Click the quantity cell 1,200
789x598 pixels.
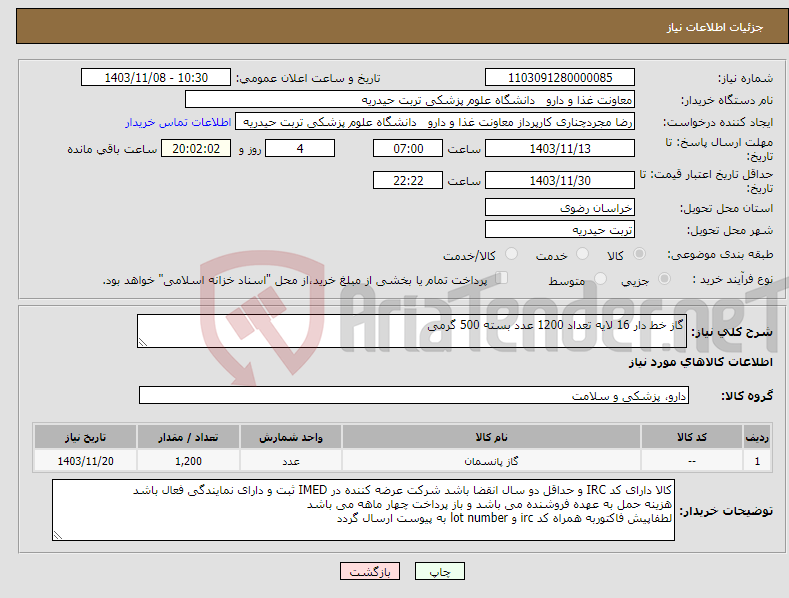point(188,461)
